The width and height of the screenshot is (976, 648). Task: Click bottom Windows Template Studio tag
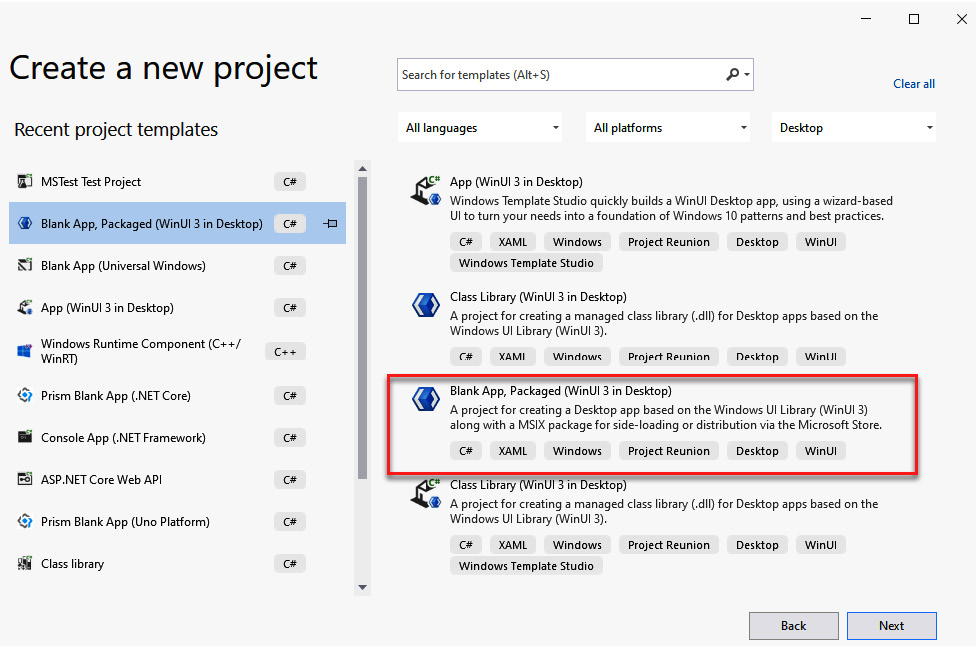pyautogui.click(x=526, y=566)
